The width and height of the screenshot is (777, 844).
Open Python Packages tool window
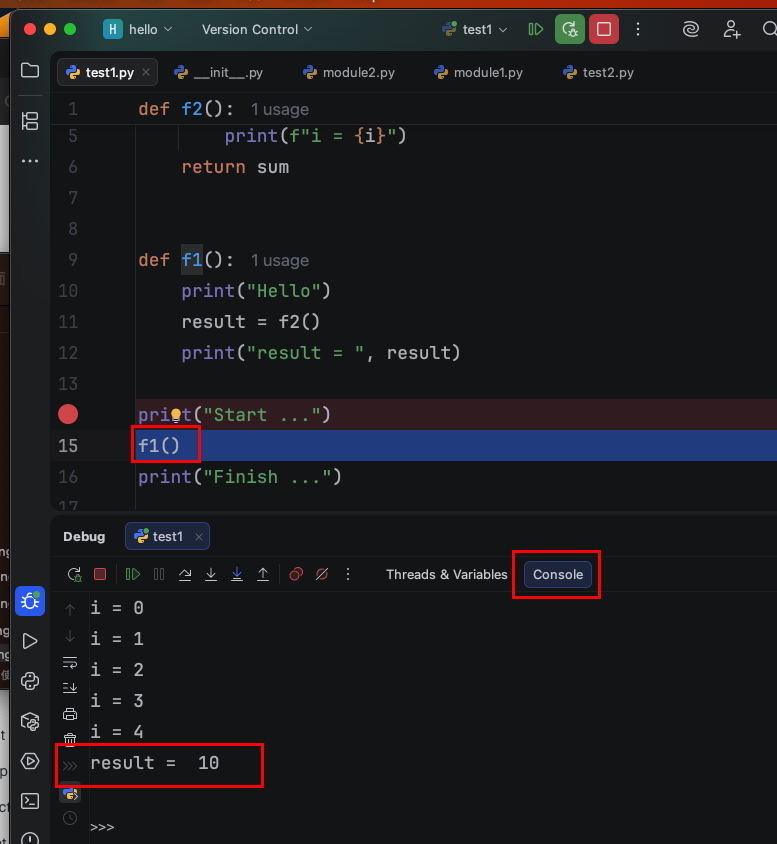point(30,721)
